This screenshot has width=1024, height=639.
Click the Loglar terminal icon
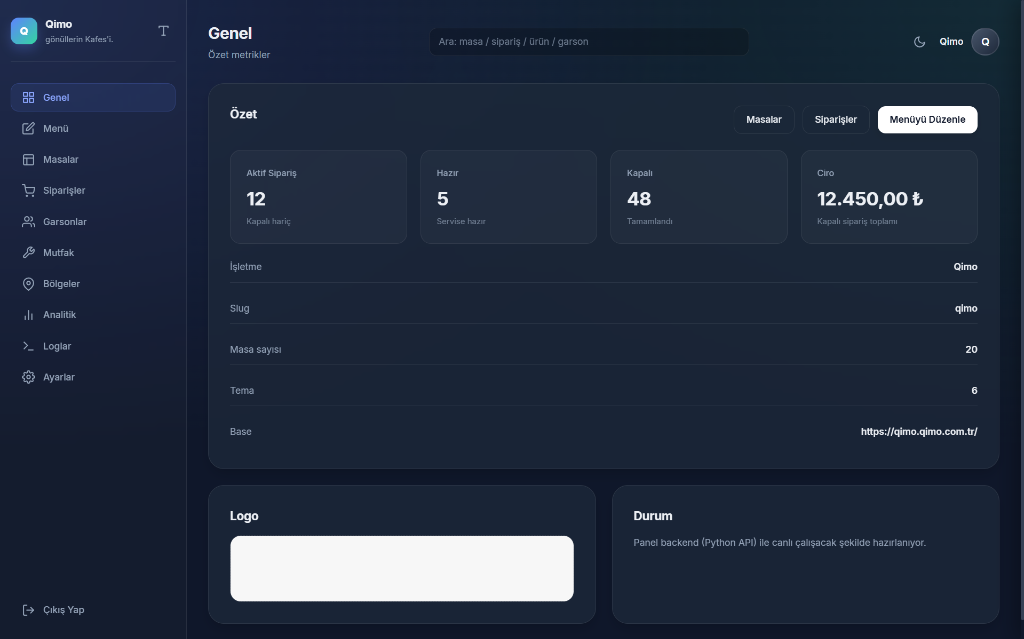point(28,346)
